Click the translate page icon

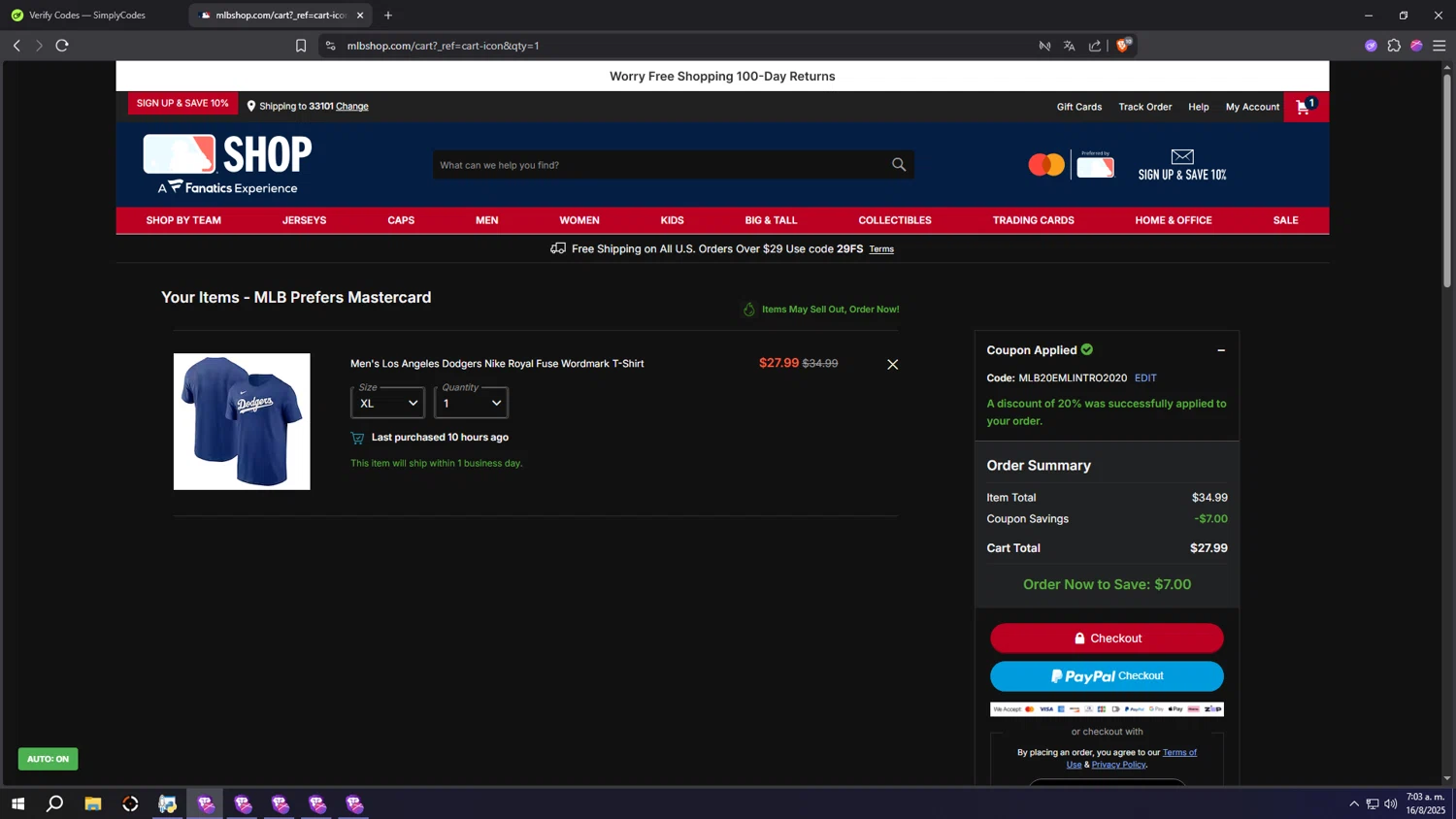[1070, 46]
